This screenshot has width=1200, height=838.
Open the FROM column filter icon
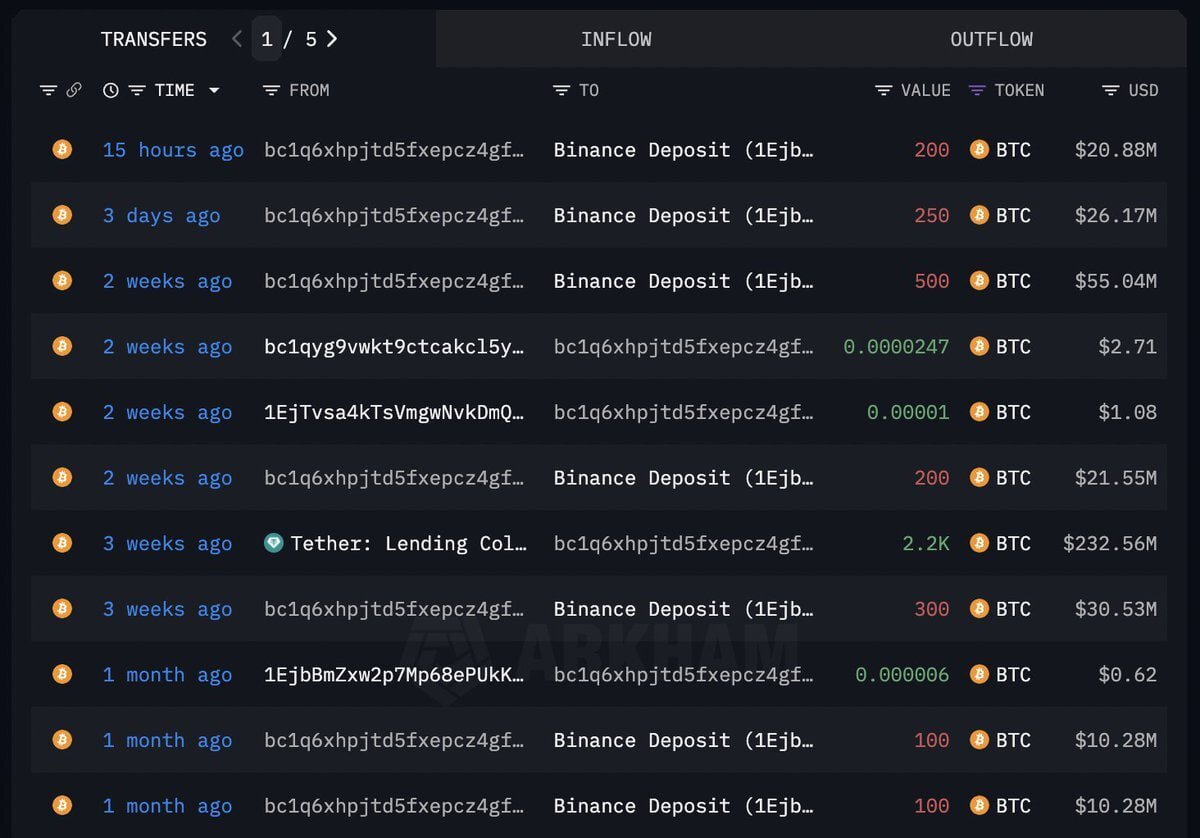tap(271, 90)
